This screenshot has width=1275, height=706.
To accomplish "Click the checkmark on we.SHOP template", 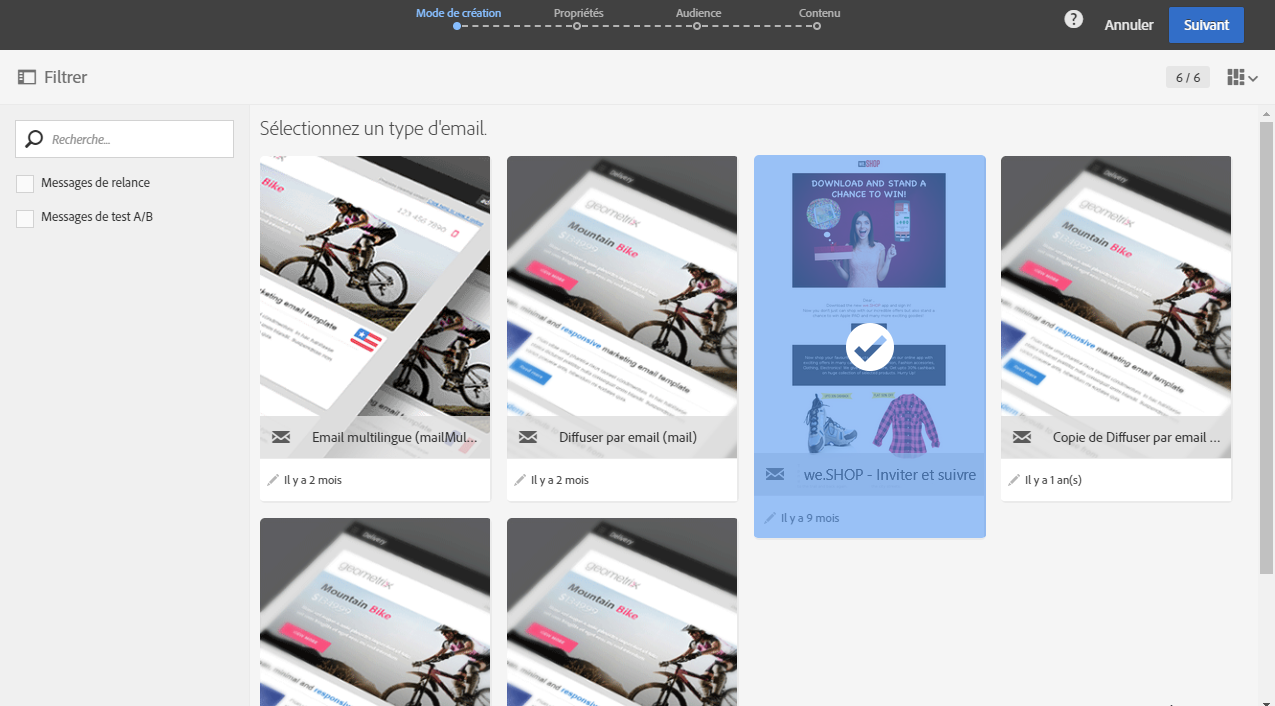I will 870,347.
